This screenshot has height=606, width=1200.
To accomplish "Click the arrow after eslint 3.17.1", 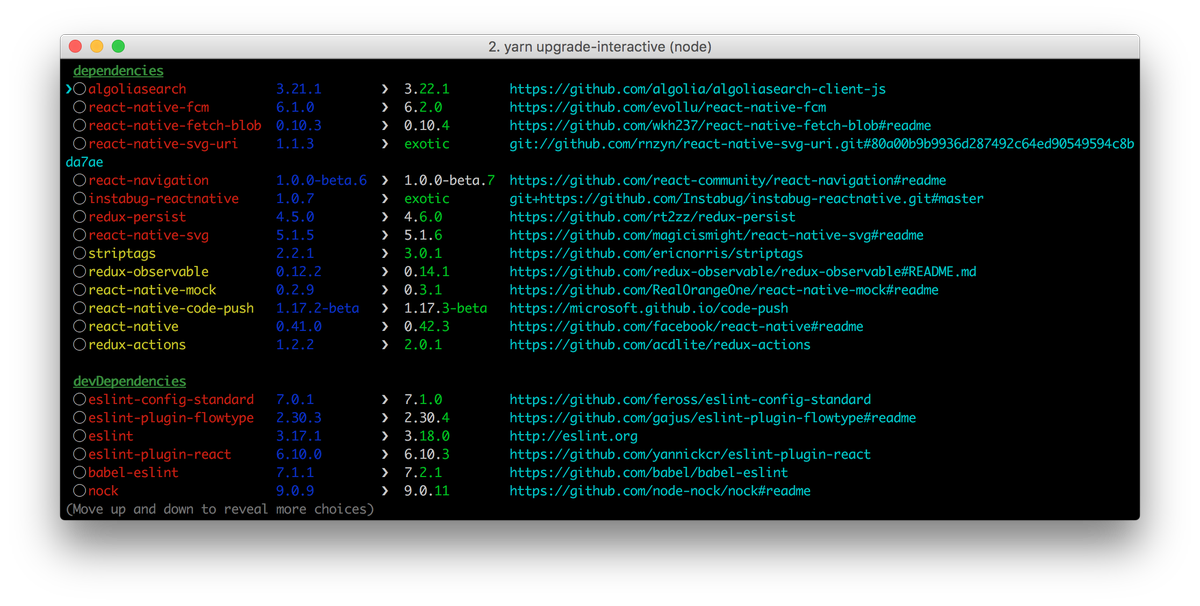I will [384, 436].
